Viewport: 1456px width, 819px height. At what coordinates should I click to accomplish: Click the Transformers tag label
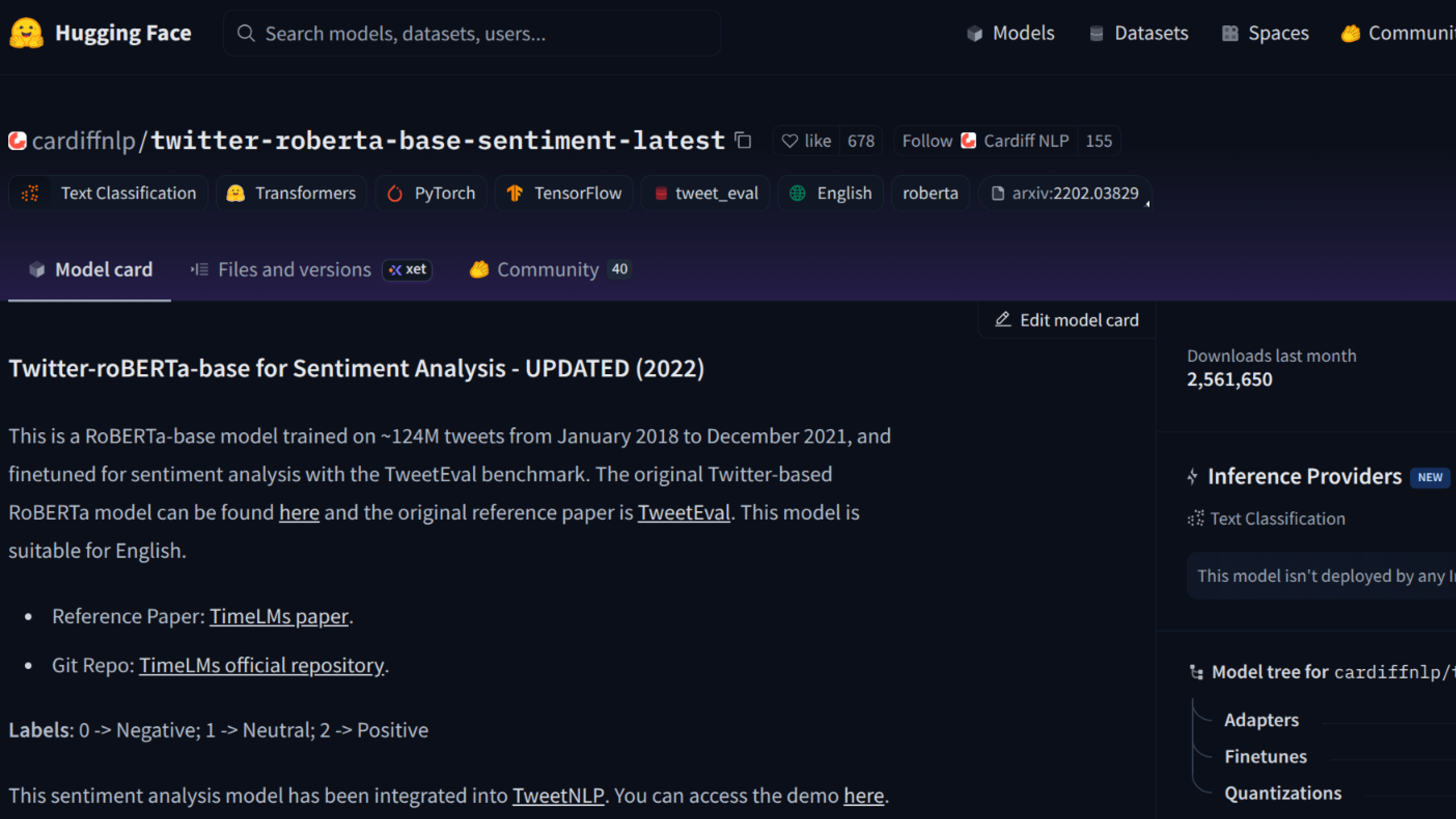pos(306,194)
